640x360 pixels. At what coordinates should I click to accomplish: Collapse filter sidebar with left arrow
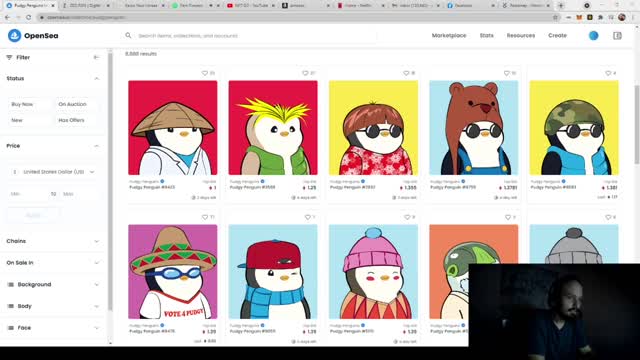pyautogui.click(x=96, y=57)
